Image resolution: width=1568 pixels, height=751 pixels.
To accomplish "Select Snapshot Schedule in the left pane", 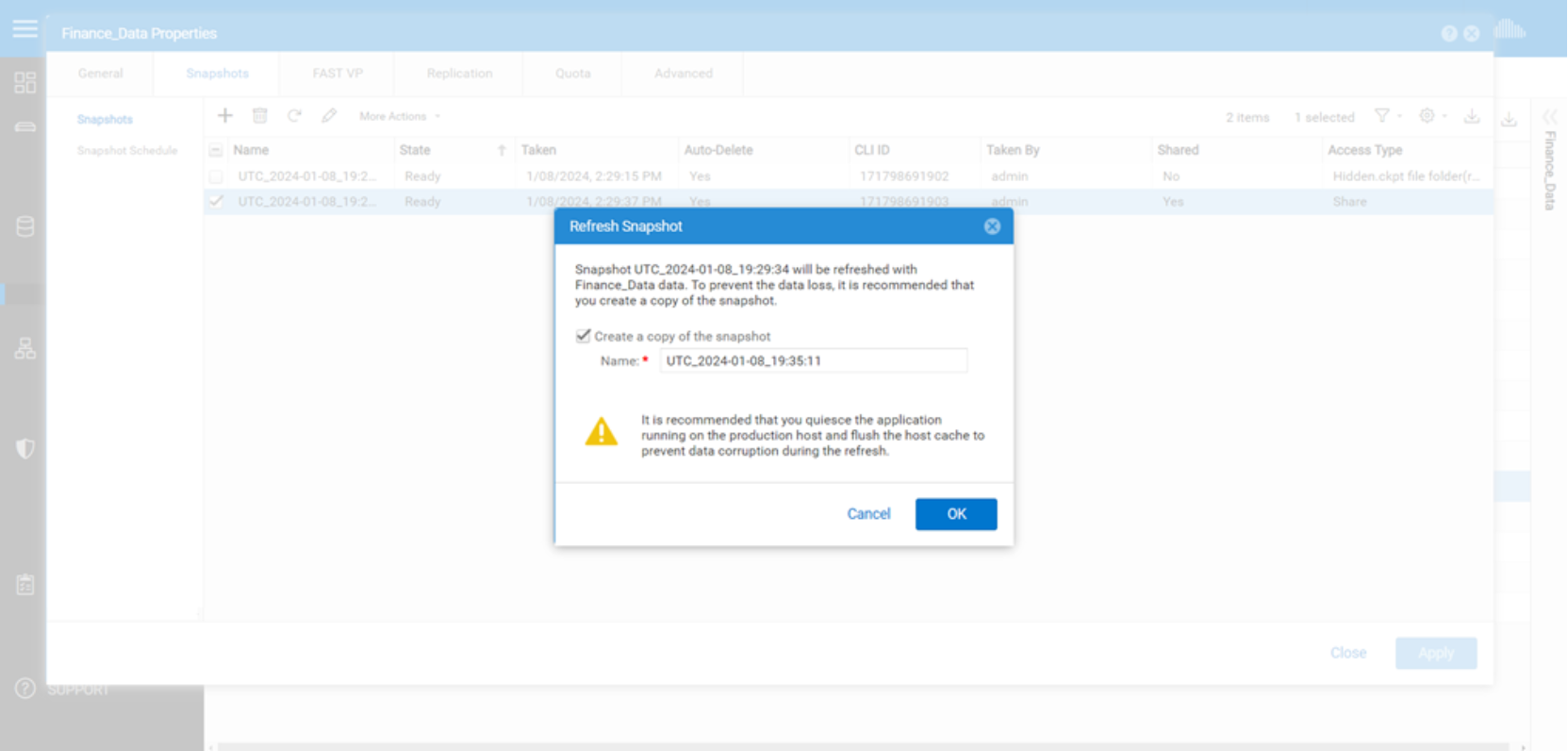I will pos(127,151).
